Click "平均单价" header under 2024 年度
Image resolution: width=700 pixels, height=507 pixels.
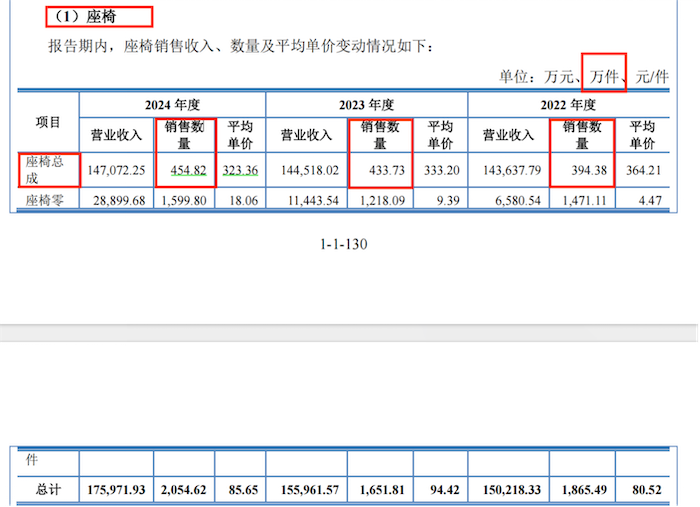coord(240,135)
